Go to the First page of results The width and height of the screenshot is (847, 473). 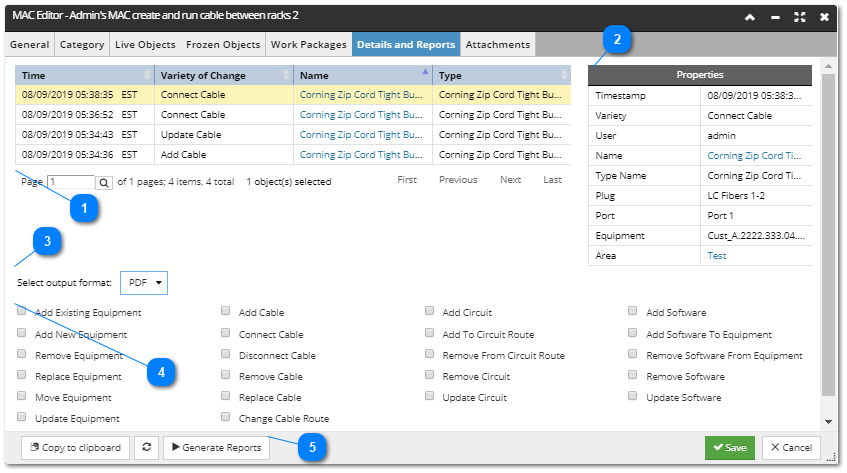coord(407,180)
